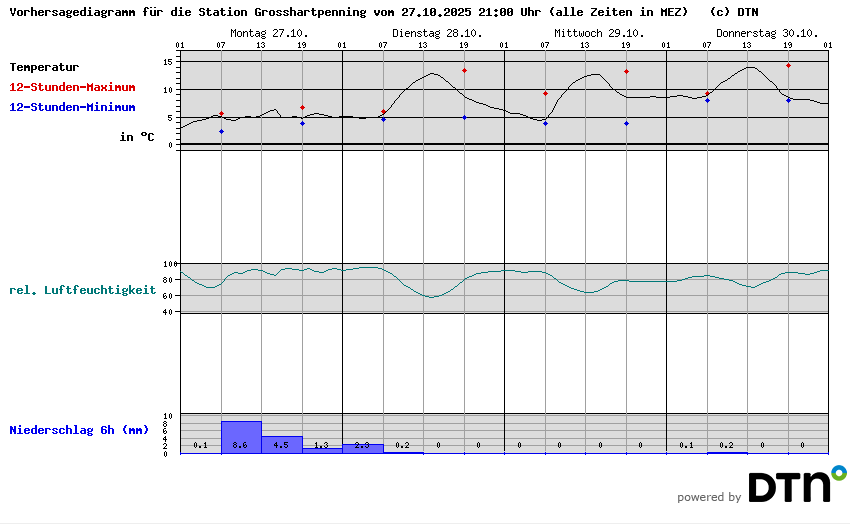
Task: Click the "Mittwoch 29.10." day label
Action: click(596, 32)
